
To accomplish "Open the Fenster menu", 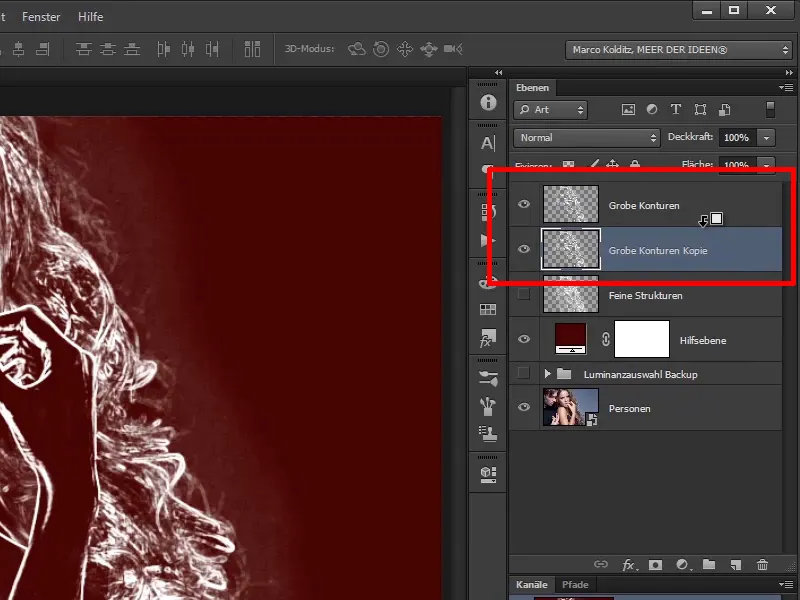I will pos(41,17).
